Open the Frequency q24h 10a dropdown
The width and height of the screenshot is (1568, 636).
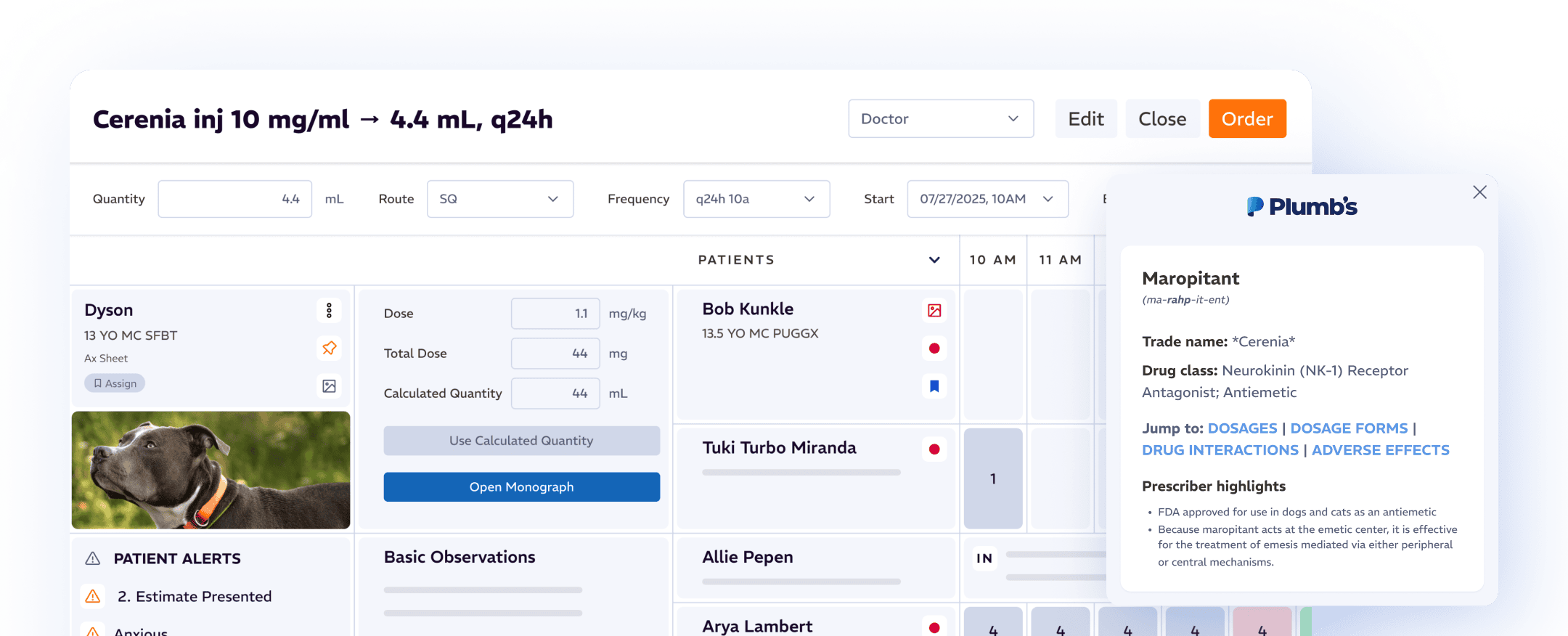tap(756, 199)
